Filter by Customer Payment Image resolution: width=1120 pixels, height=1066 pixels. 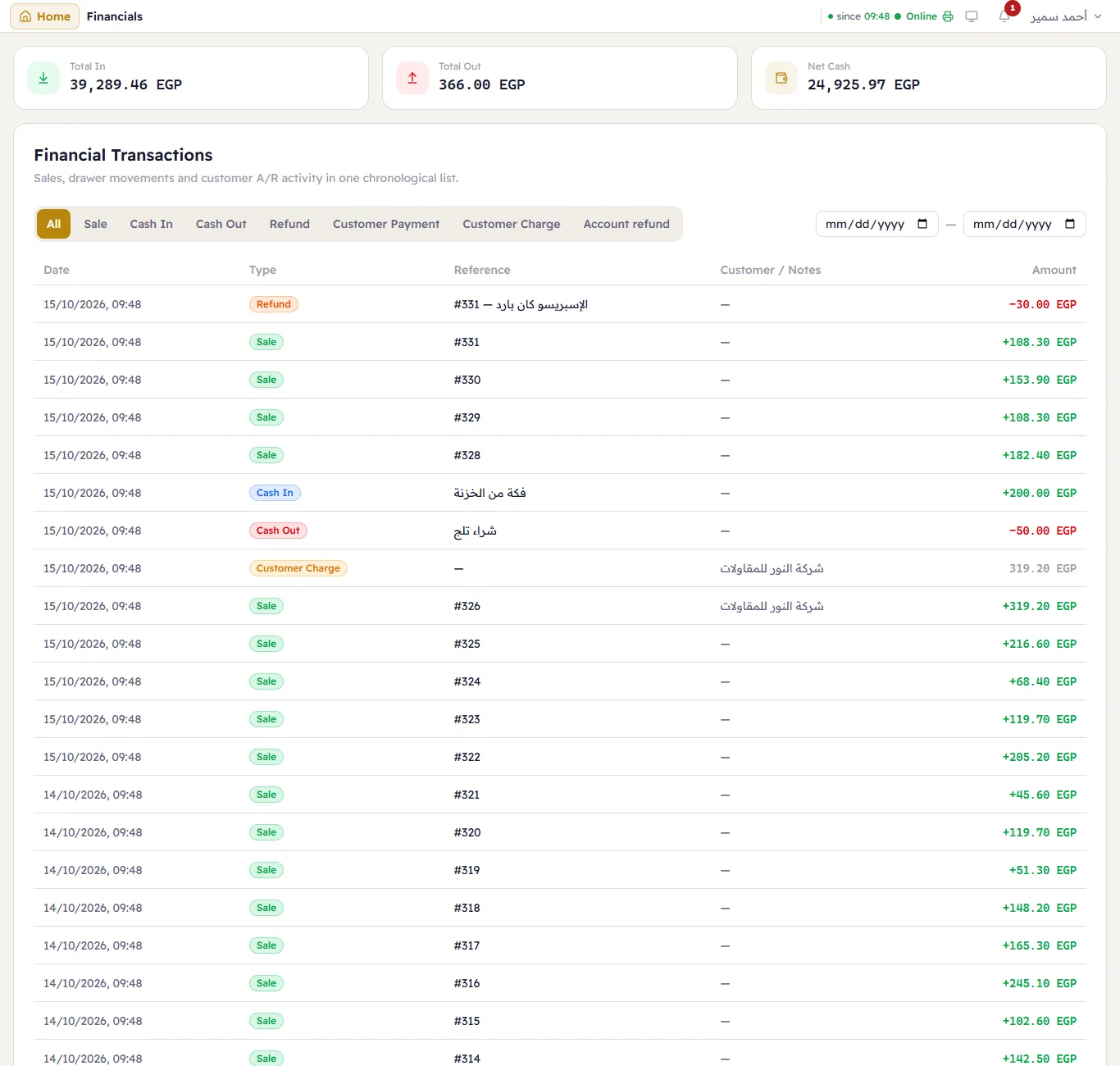(x=385, y=224)
